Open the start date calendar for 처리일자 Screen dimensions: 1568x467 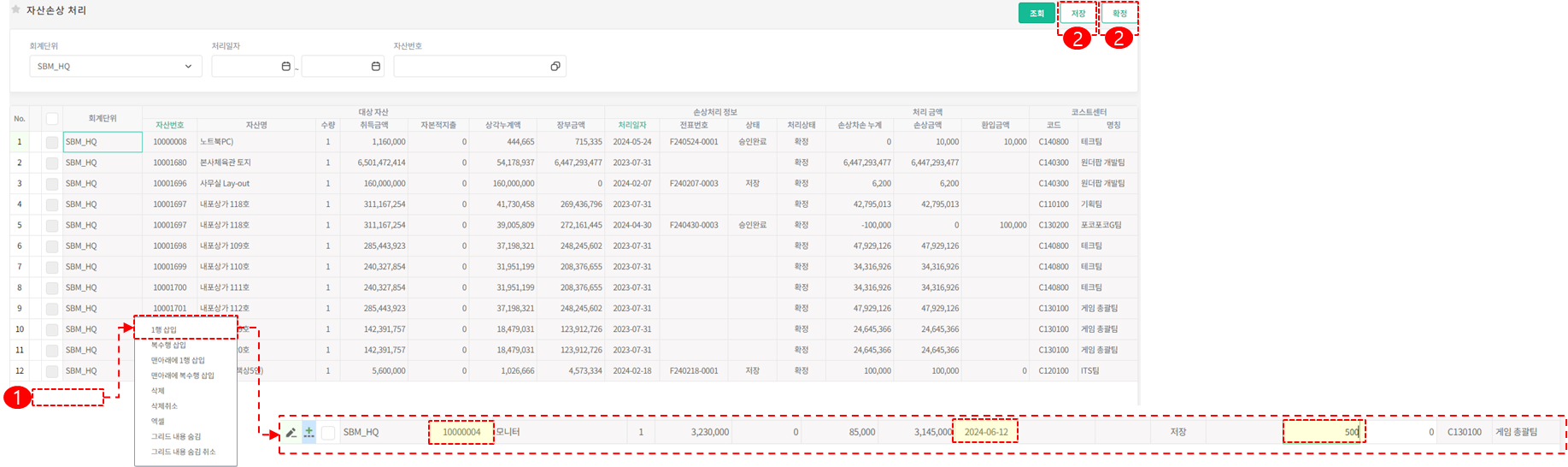(285, 67)
